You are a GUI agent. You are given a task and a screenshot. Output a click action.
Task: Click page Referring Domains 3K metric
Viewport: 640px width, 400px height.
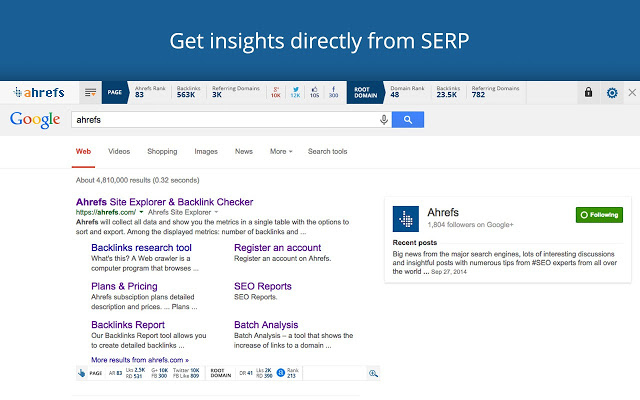(x=236, y=92)
